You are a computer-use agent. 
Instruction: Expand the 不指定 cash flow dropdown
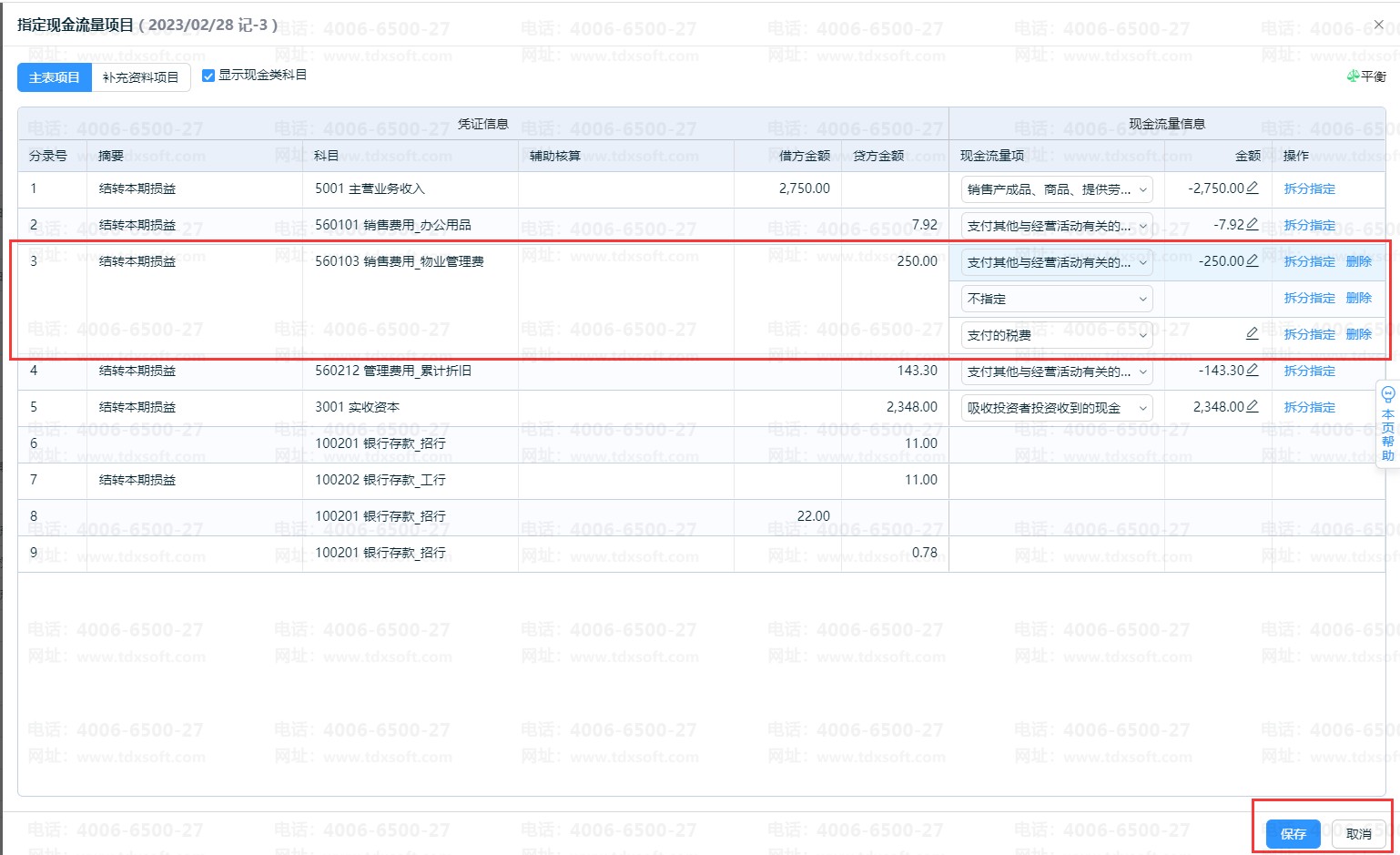coord(1057,299)
